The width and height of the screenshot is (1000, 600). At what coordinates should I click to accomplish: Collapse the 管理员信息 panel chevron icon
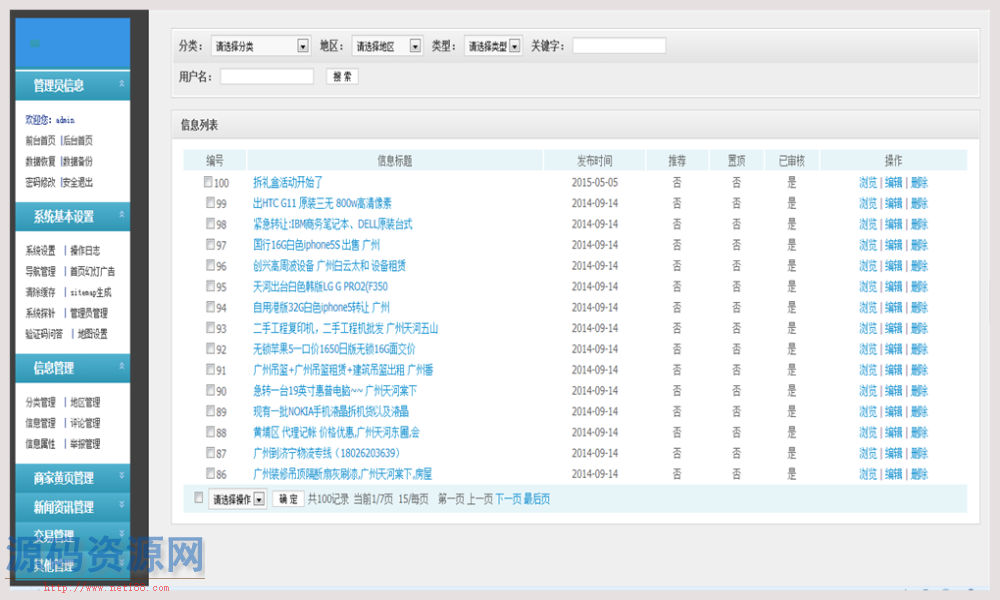pos(122,85)
